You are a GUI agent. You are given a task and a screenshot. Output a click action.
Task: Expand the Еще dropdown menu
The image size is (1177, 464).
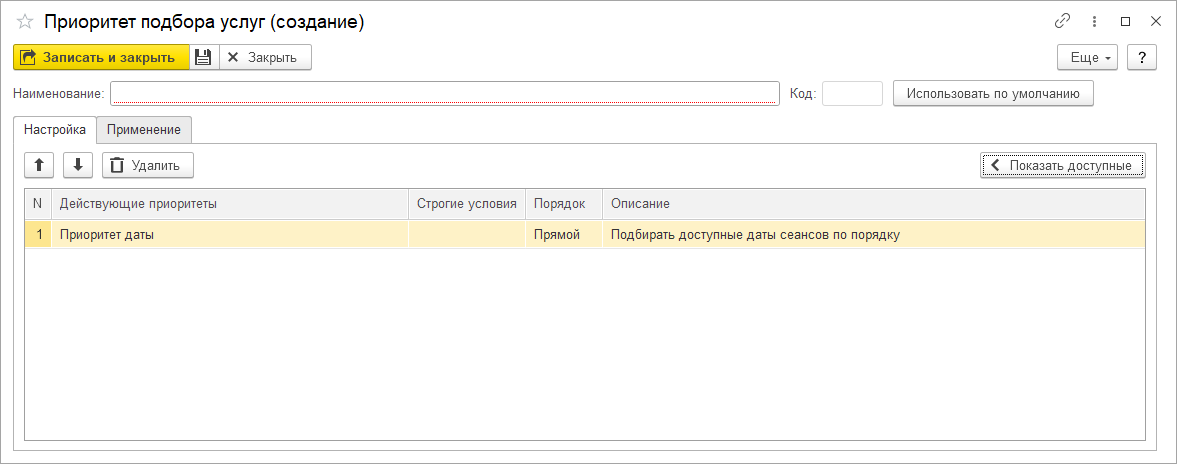[x=1087, y=57]
